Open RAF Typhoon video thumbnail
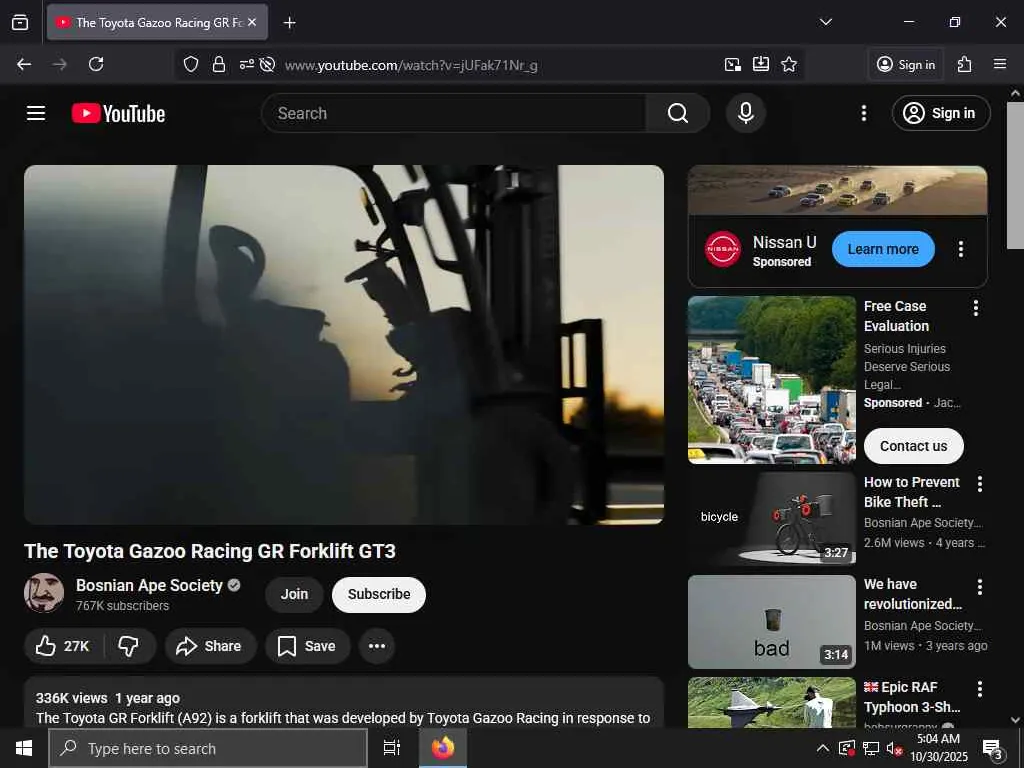The width and height of the screenshot is (1024, 768). pyautogui.click(x=771, y=702)
